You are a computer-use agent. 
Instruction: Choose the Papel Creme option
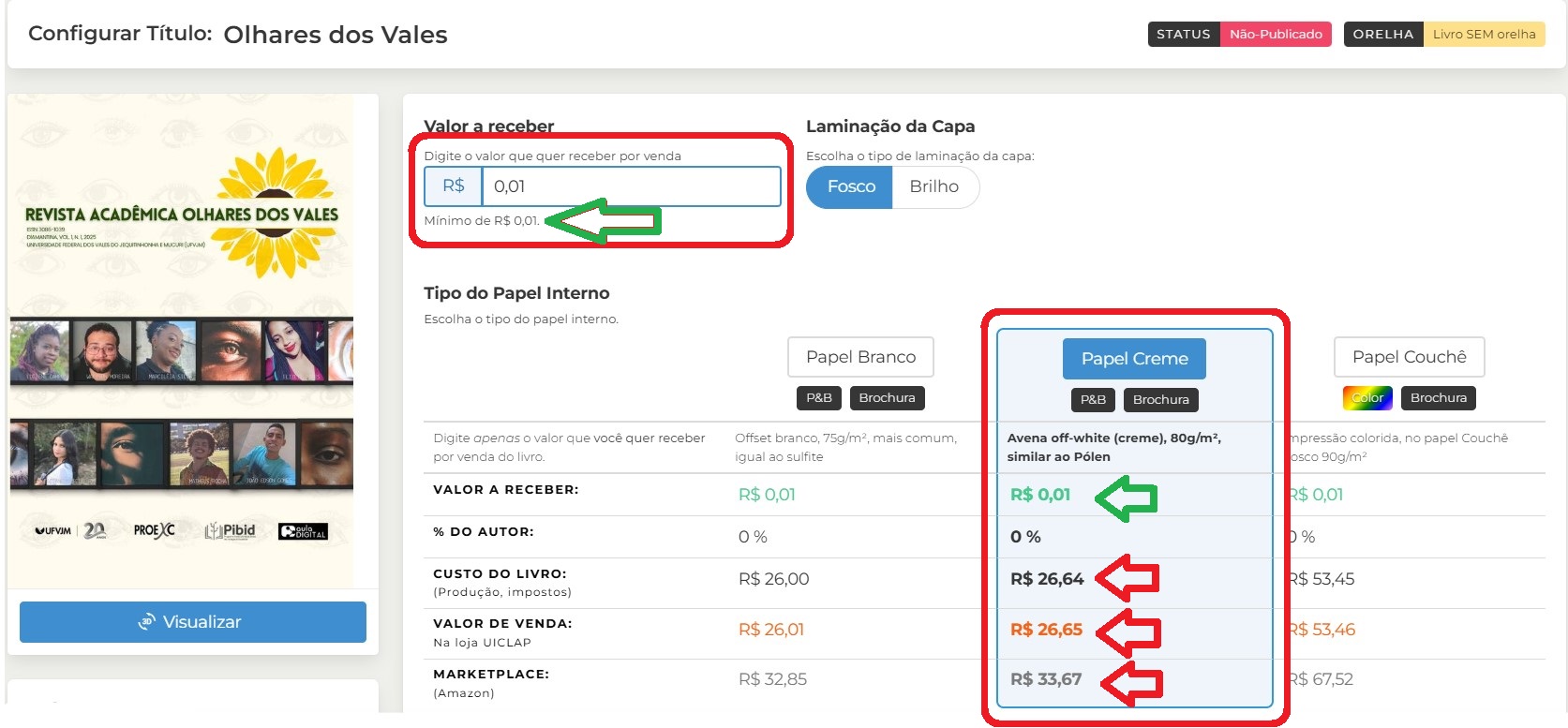pyautogui.click(x=1134, y=359)
